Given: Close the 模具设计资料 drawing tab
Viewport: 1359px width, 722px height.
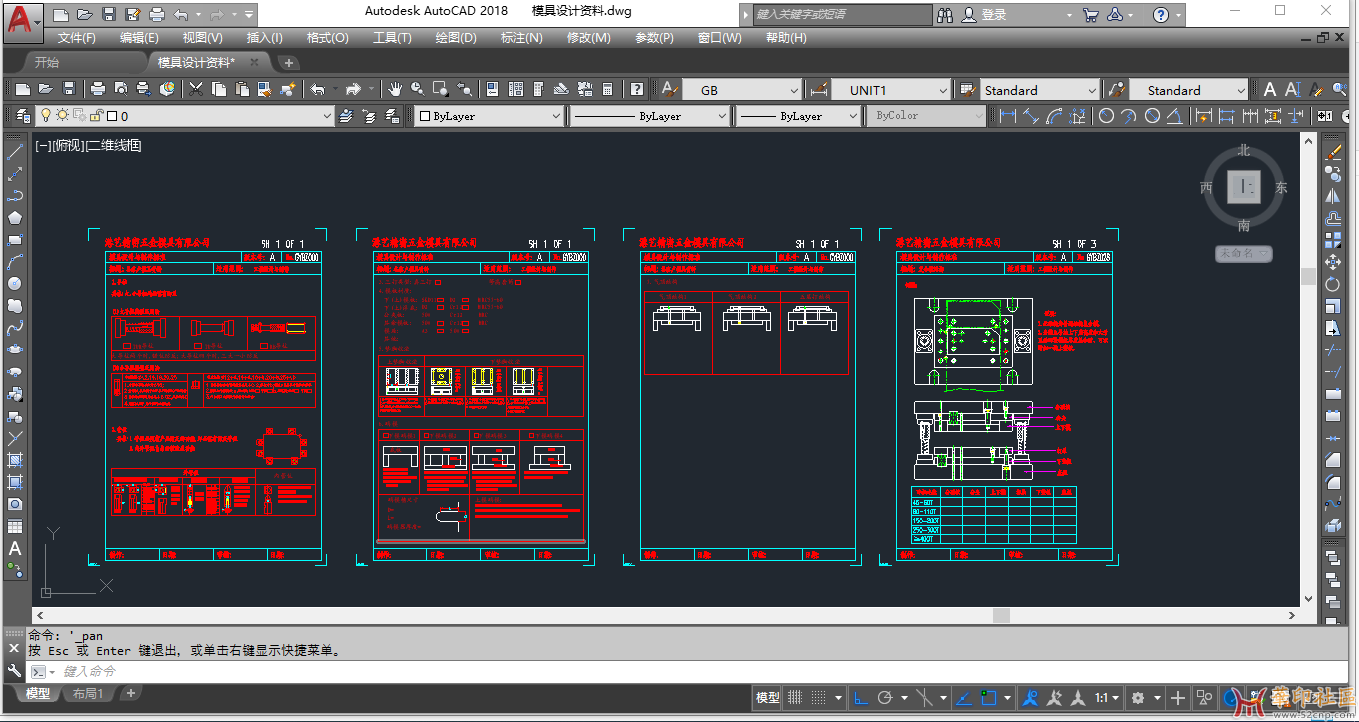Looking at the screenshot, I should pyautogui.click(x=254, y=62).
